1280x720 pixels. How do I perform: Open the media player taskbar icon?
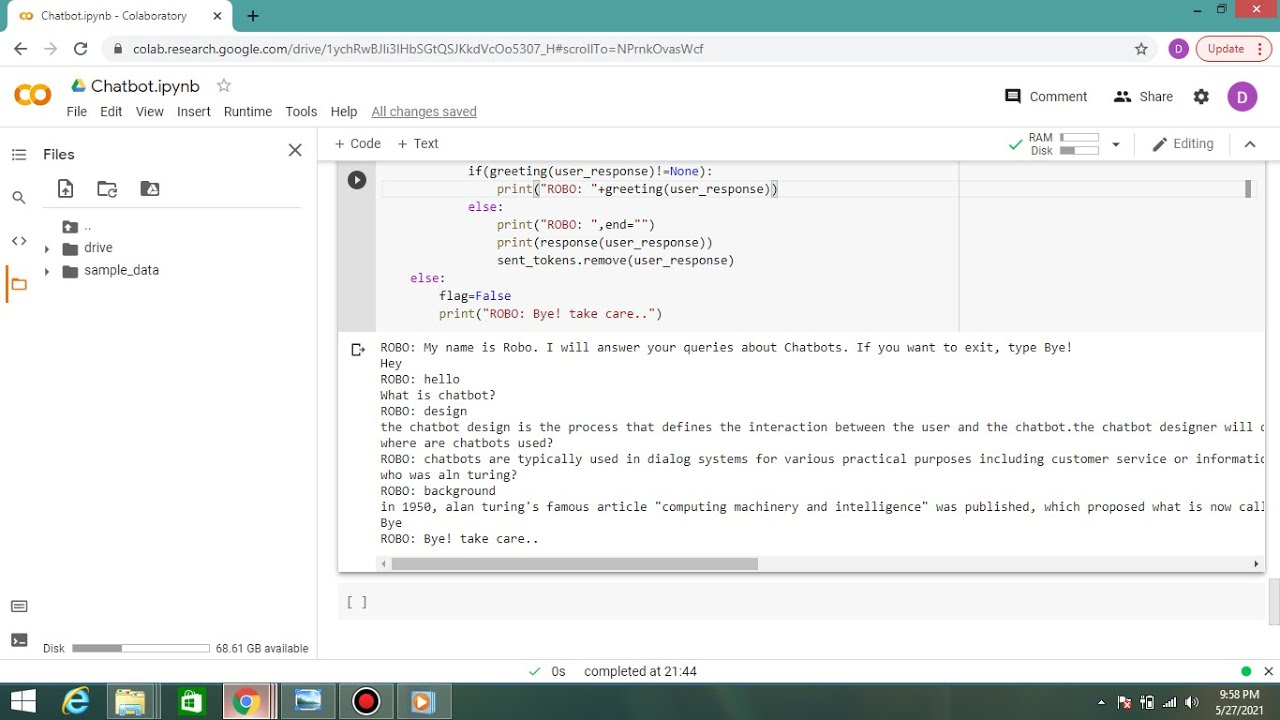[x=422, y=701]
